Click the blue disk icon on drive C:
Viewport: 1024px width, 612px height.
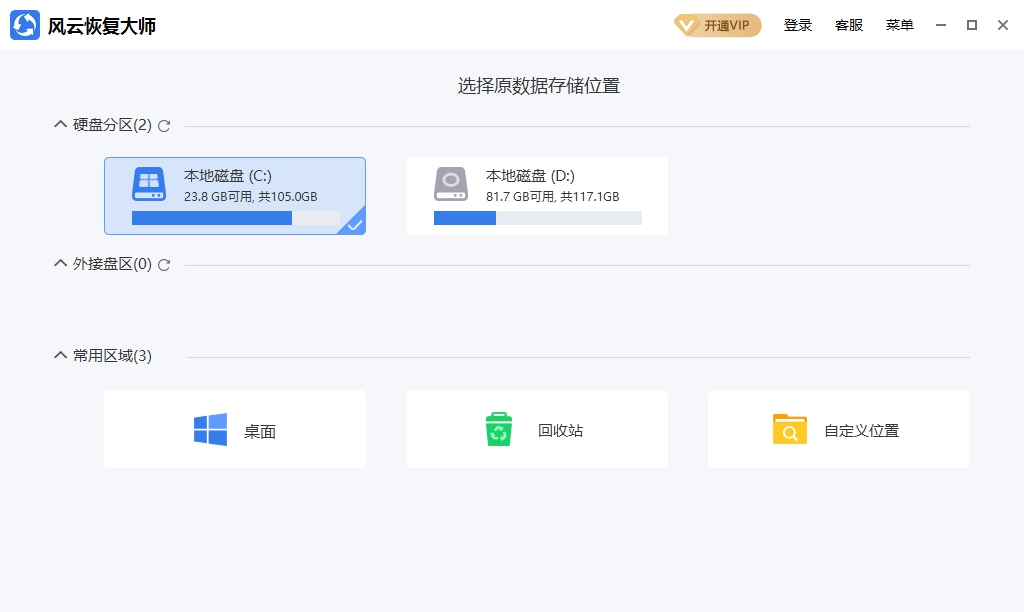pos(149,185)
